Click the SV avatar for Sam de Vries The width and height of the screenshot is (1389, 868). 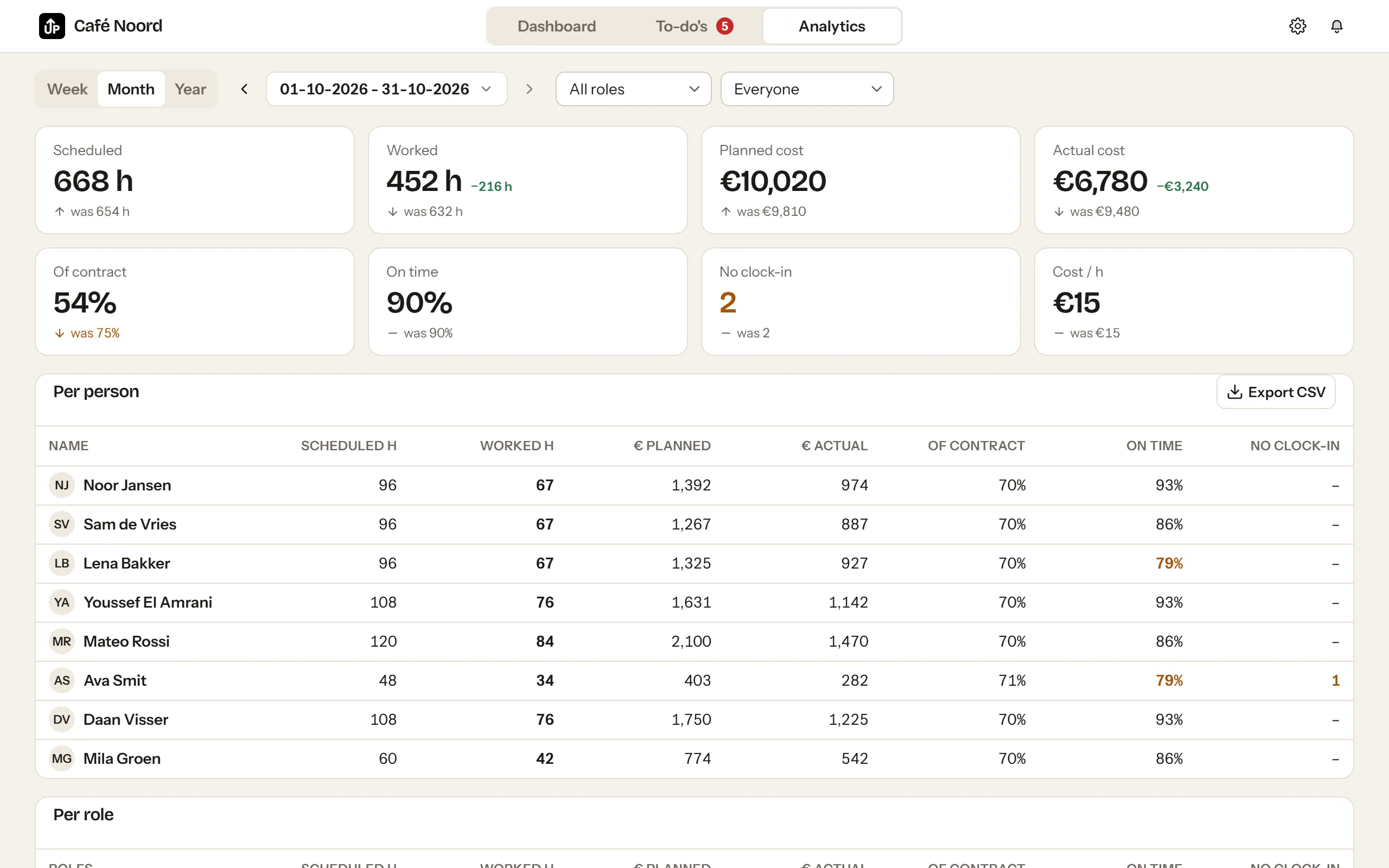point(61,524)
